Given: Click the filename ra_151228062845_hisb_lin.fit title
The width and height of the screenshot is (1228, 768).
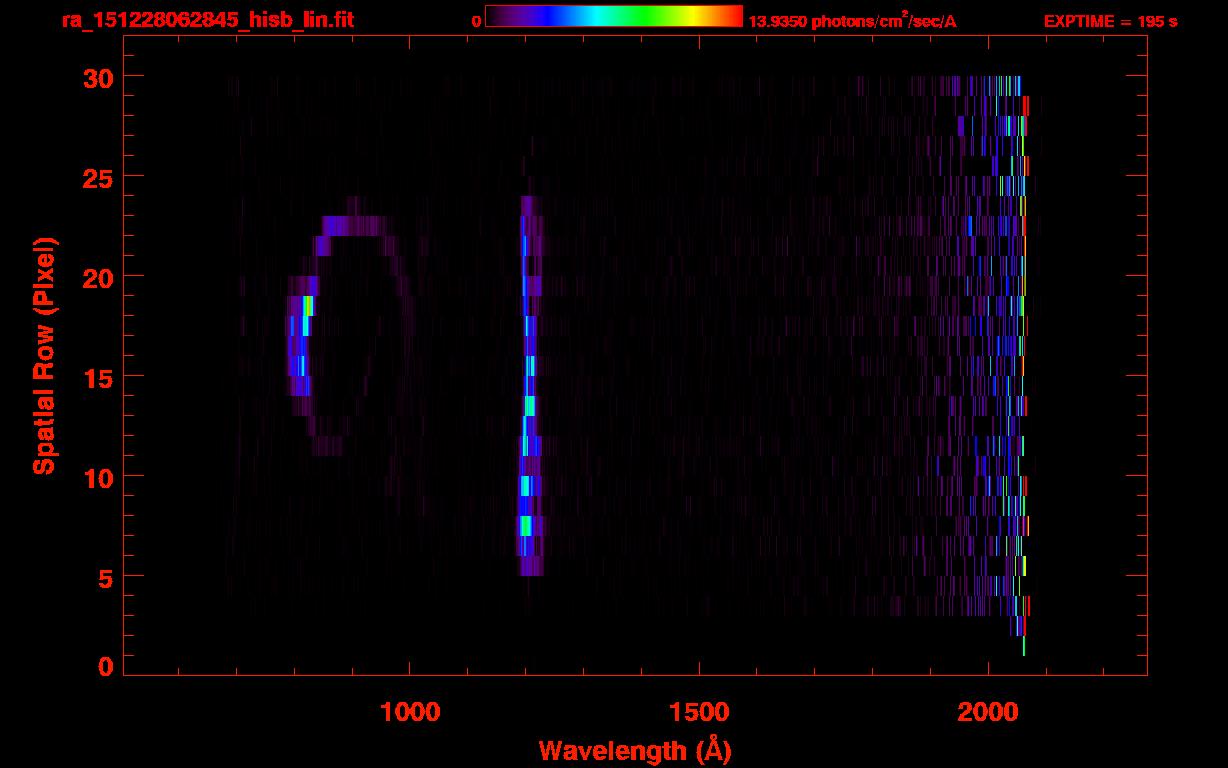Looking at the screenshot, I should pos(206,20).
